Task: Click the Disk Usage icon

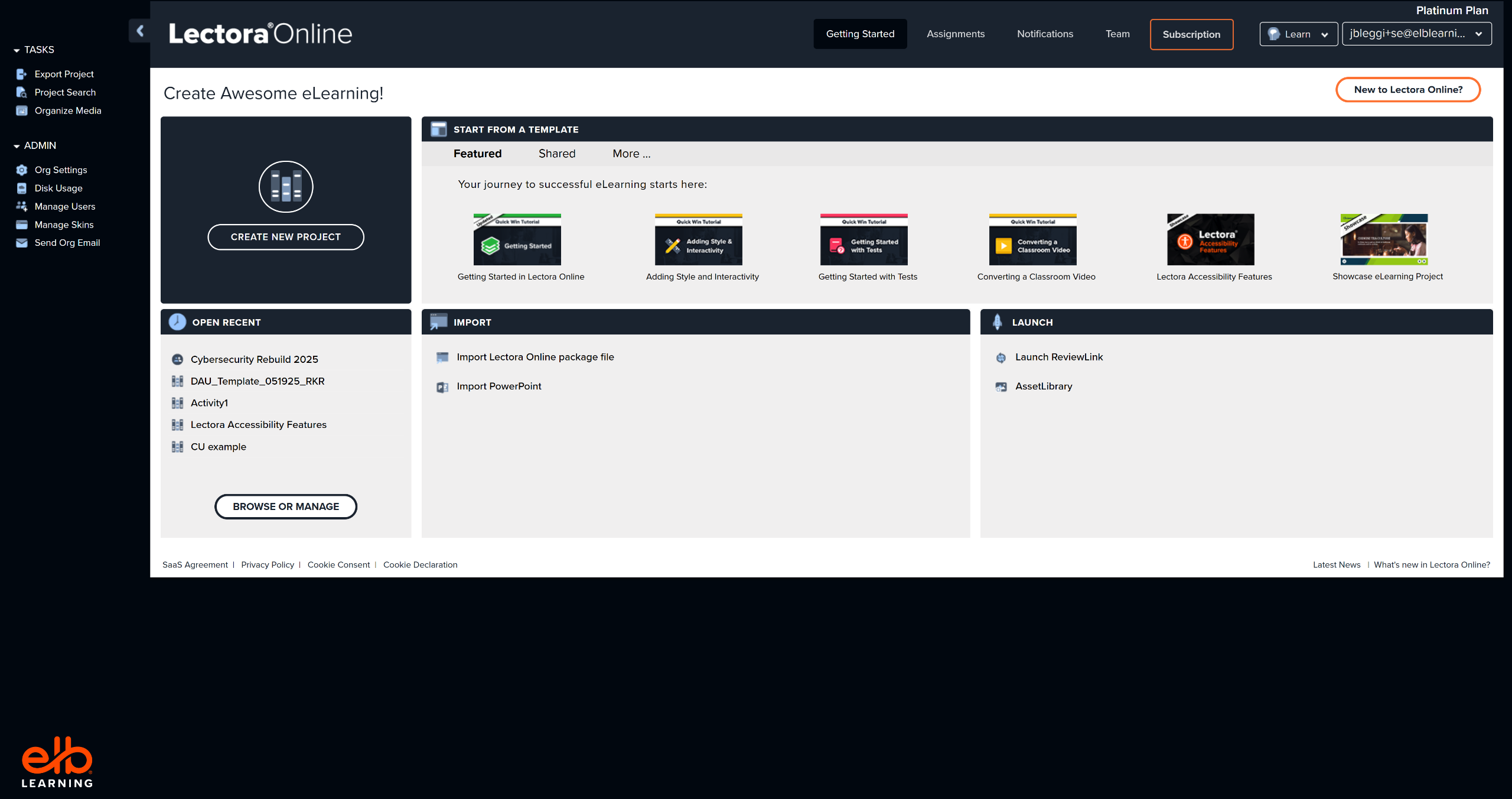Action: pos(22,188)
